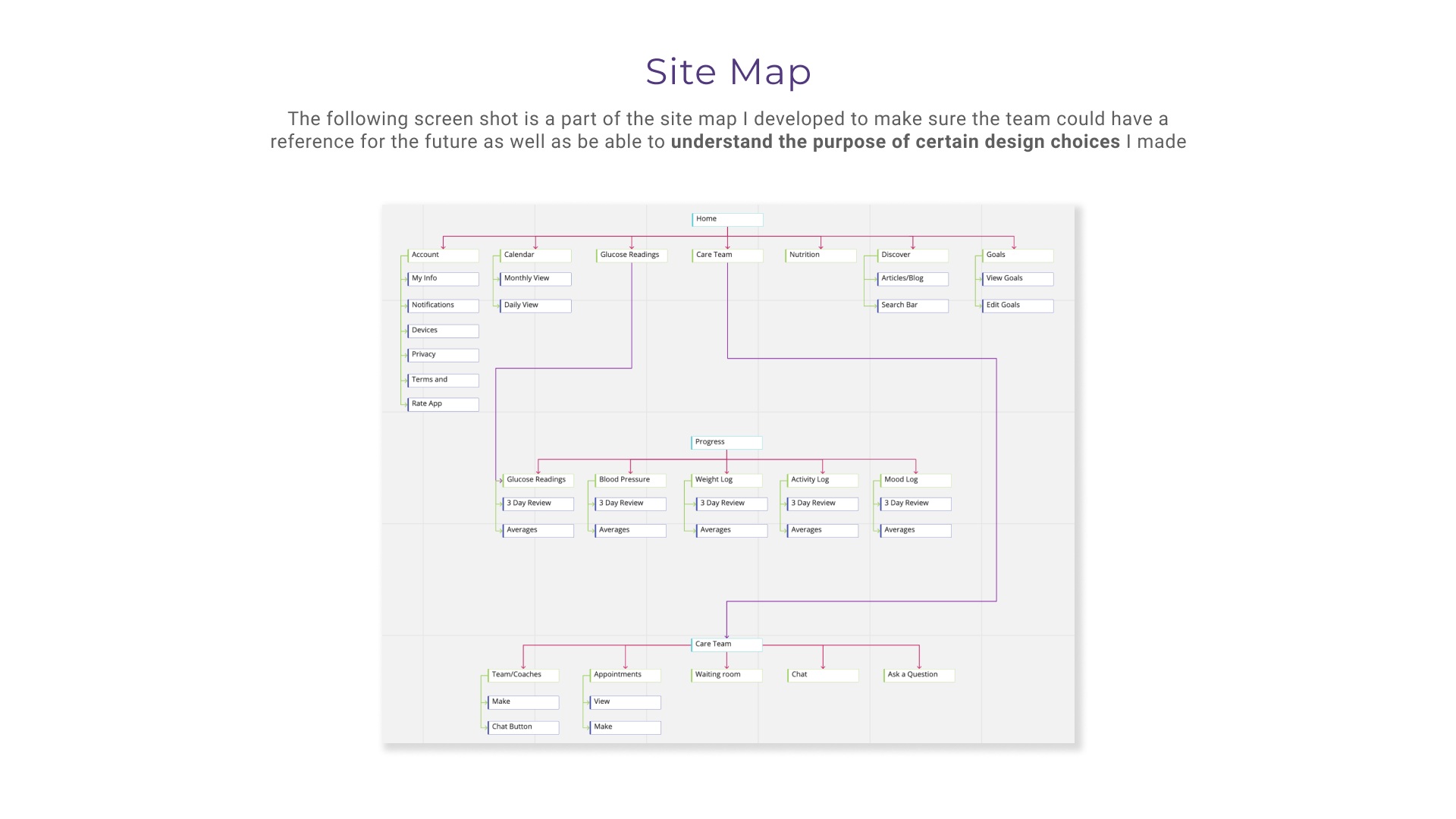Click the Chat Button box
Screen dimensions: 1456x819
523,727
